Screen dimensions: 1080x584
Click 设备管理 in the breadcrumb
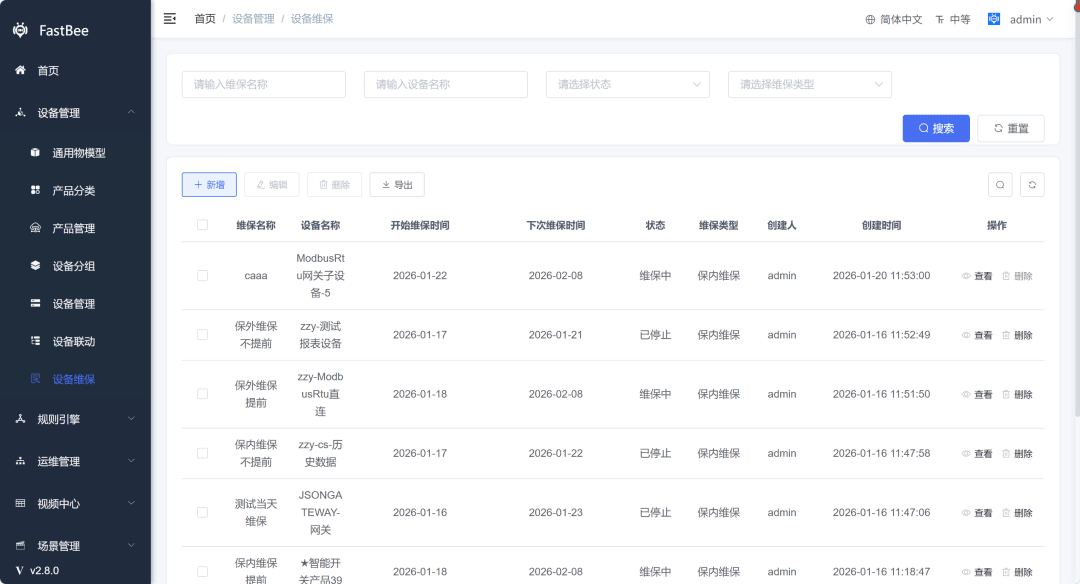pyautogui.click(x=253, y=19)
